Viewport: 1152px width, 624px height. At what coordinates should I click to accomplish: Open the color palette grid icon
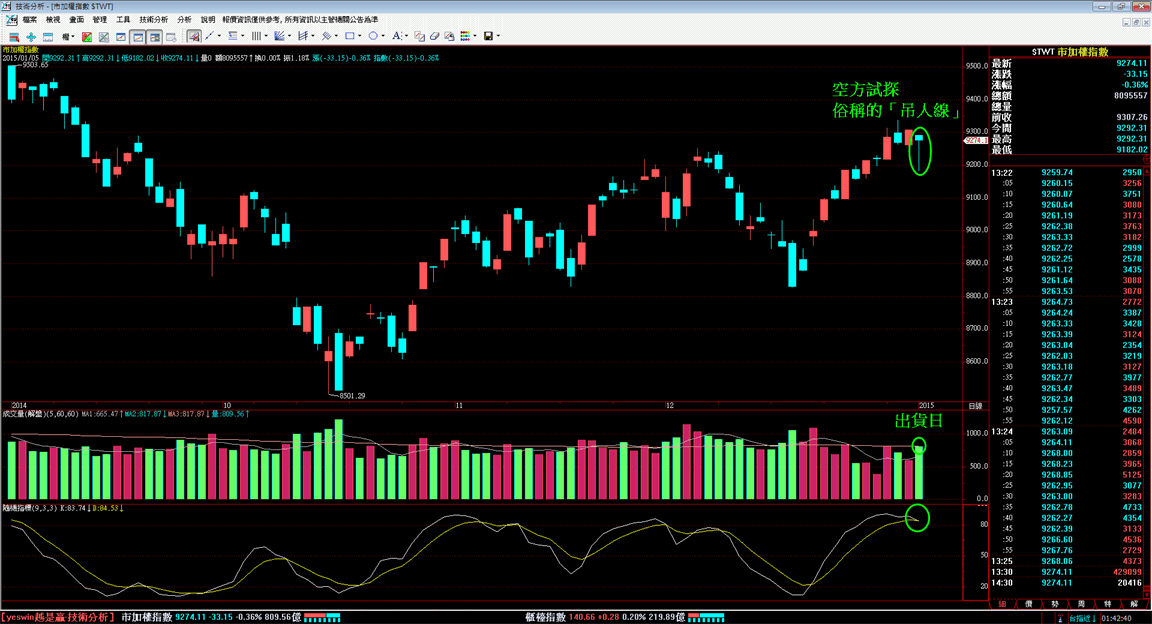pyautogui.click(x=465, y=36)
